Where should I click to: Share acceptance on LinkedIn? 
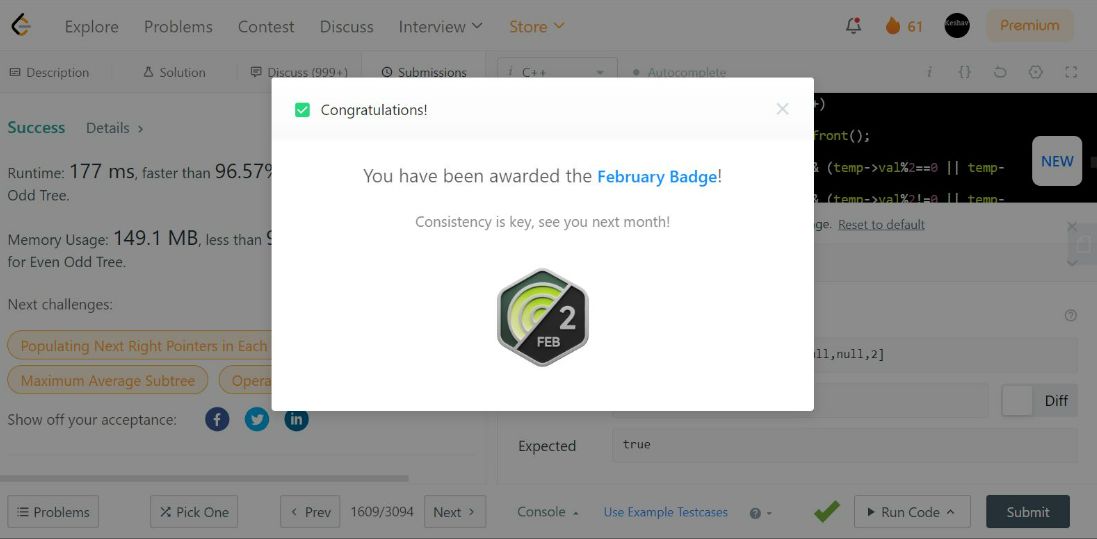(x=296, y=420)
